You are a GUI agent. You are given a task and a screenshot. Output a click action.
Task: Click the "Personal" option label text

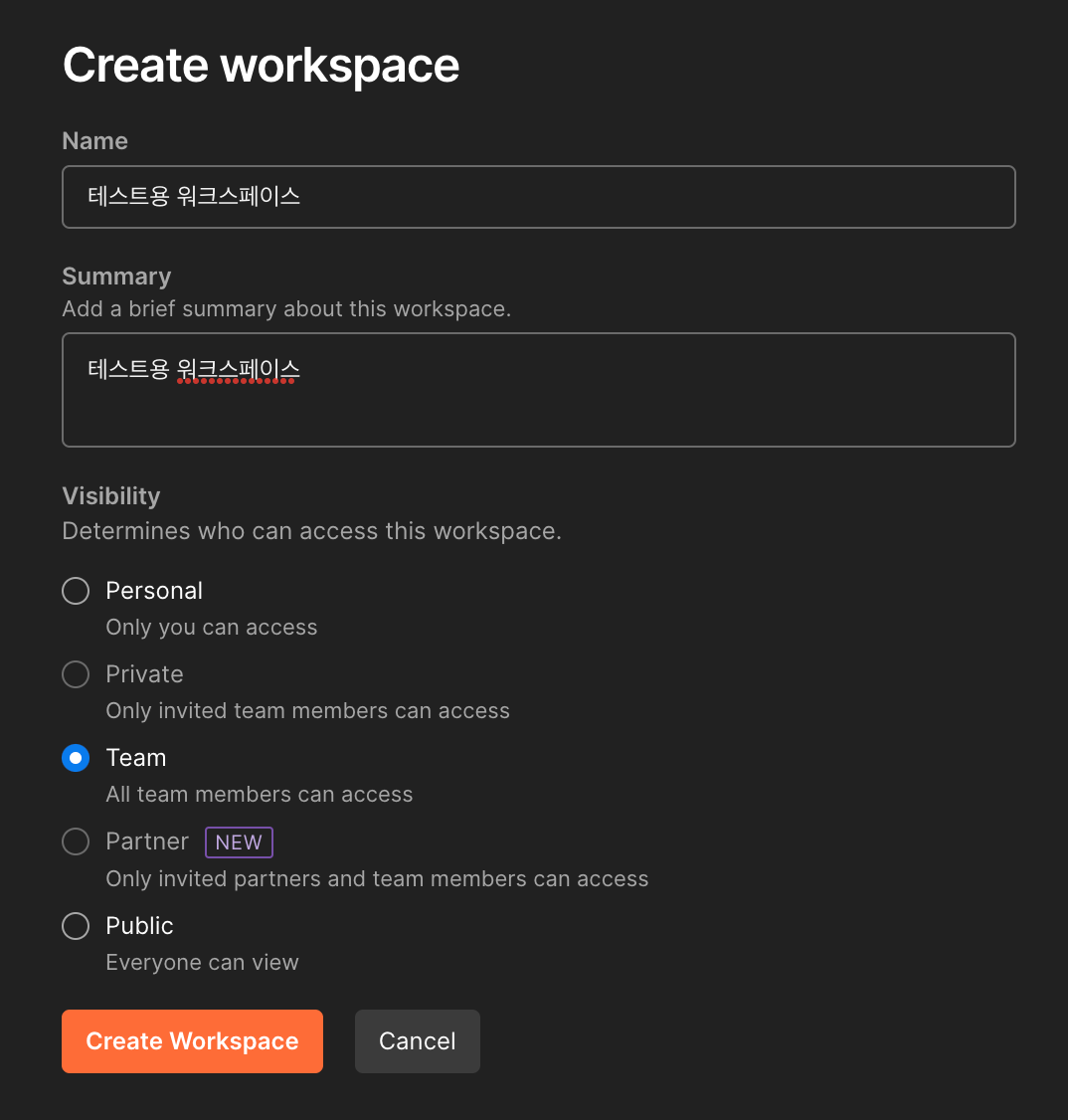coord(154,591)
